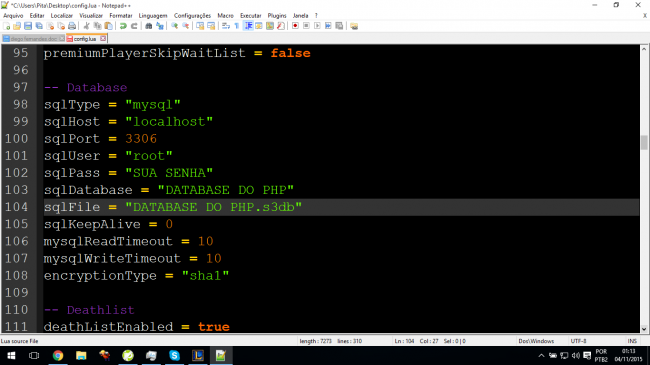Viewport: 650px width, 365px height.
Task: Save the recorded macro icon
Action: [x=339, y=26]
